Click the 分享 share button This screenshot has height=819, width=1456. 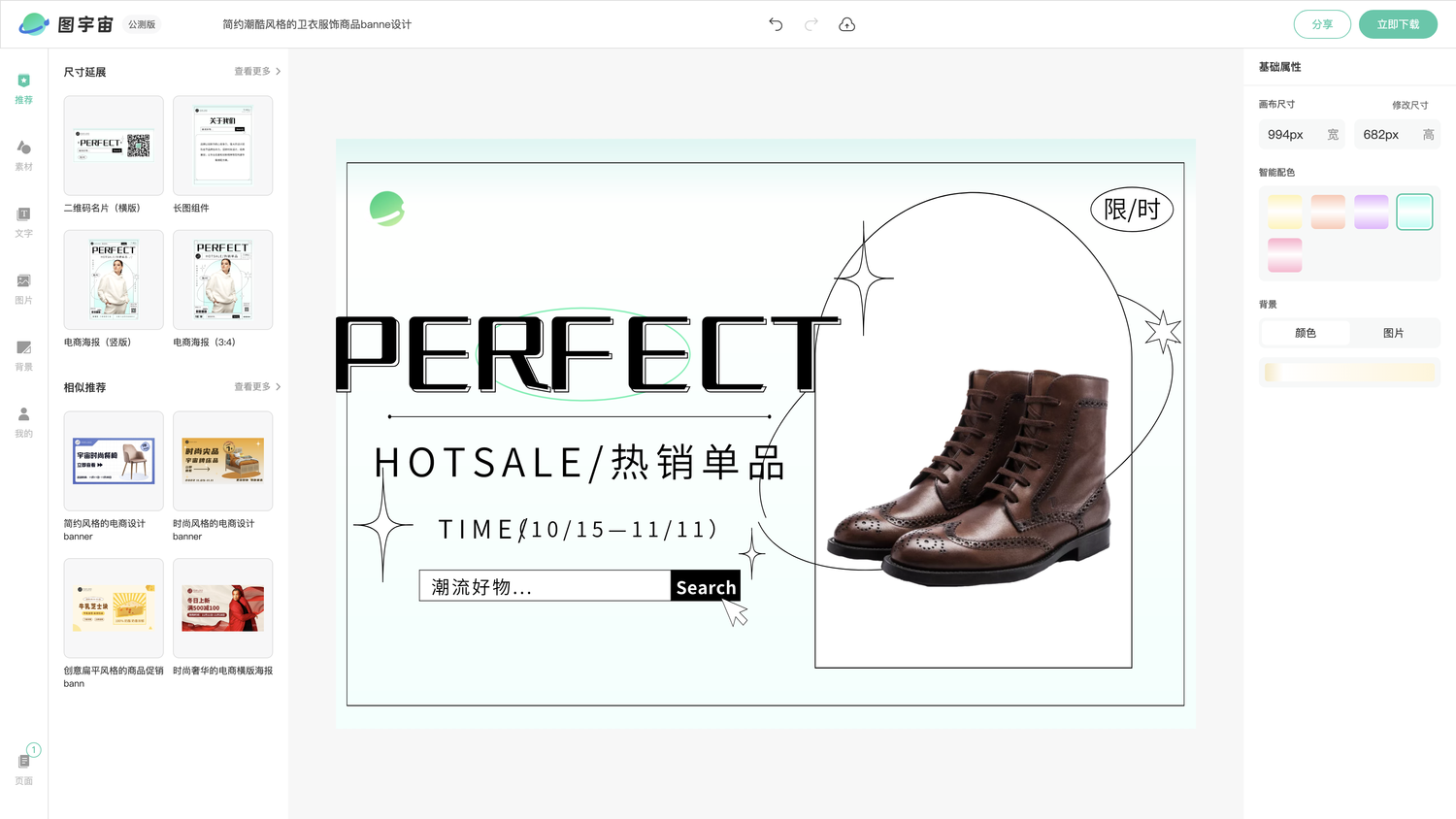pyautogui.click(x=1322, y=24)
